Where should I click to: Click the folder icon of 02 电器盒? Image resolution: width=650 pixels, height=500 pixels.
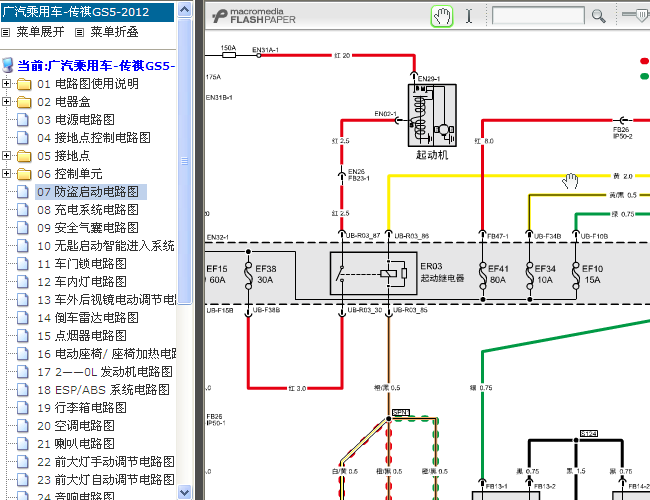pos(24,102)
